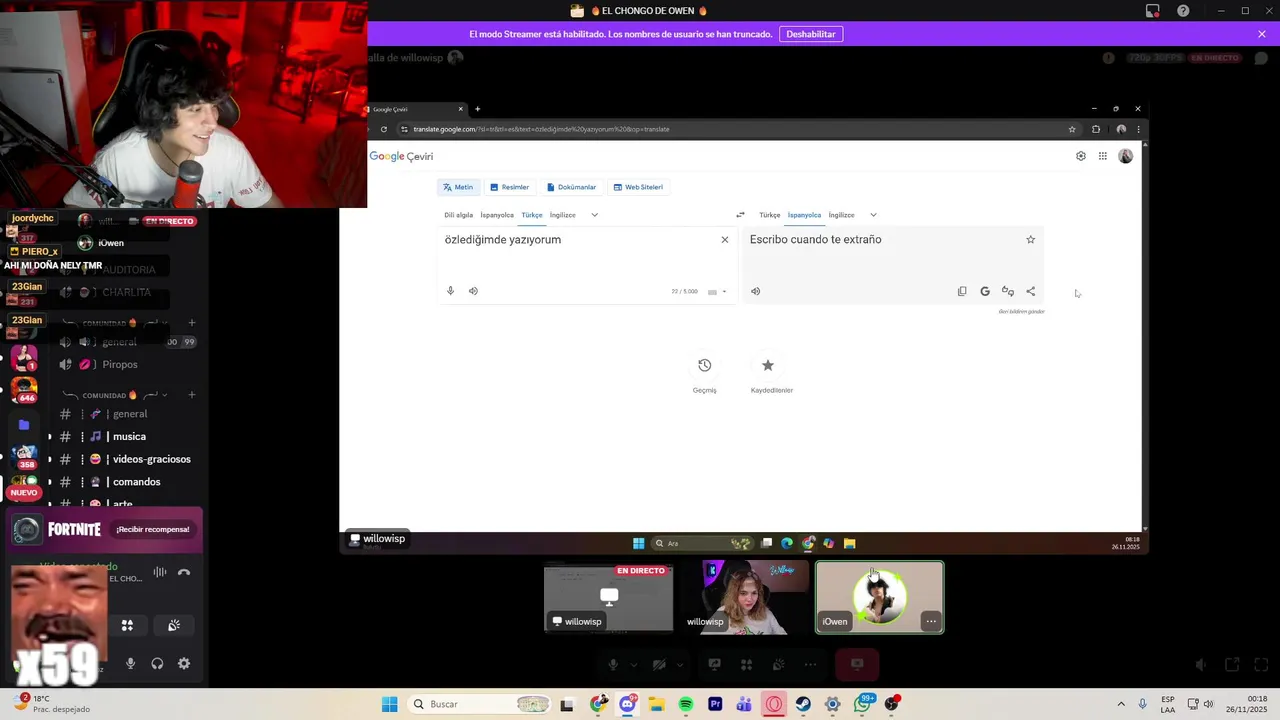Enter fullscreen for the call view

(x=1260, y=664)
